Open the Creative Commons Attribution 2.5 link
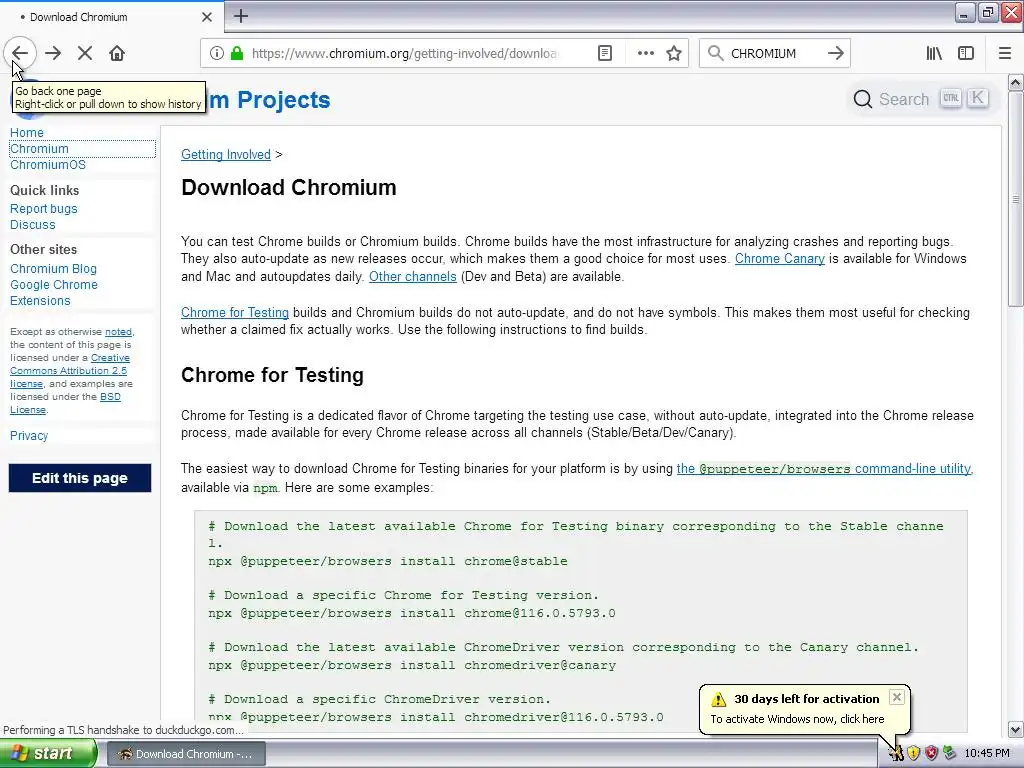 tap(69, 370)
